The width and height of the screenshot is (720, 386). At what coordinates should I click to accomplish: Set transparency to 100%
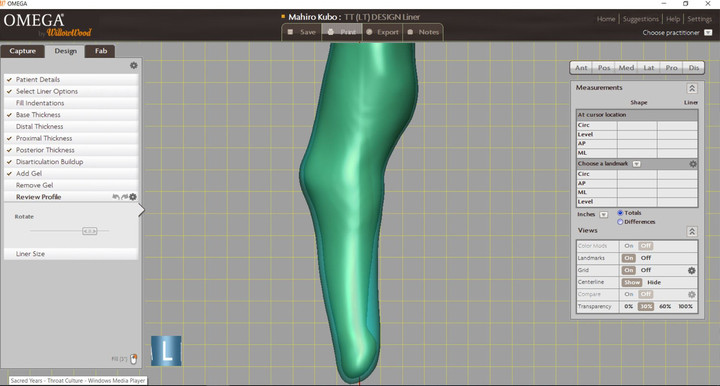685,307
